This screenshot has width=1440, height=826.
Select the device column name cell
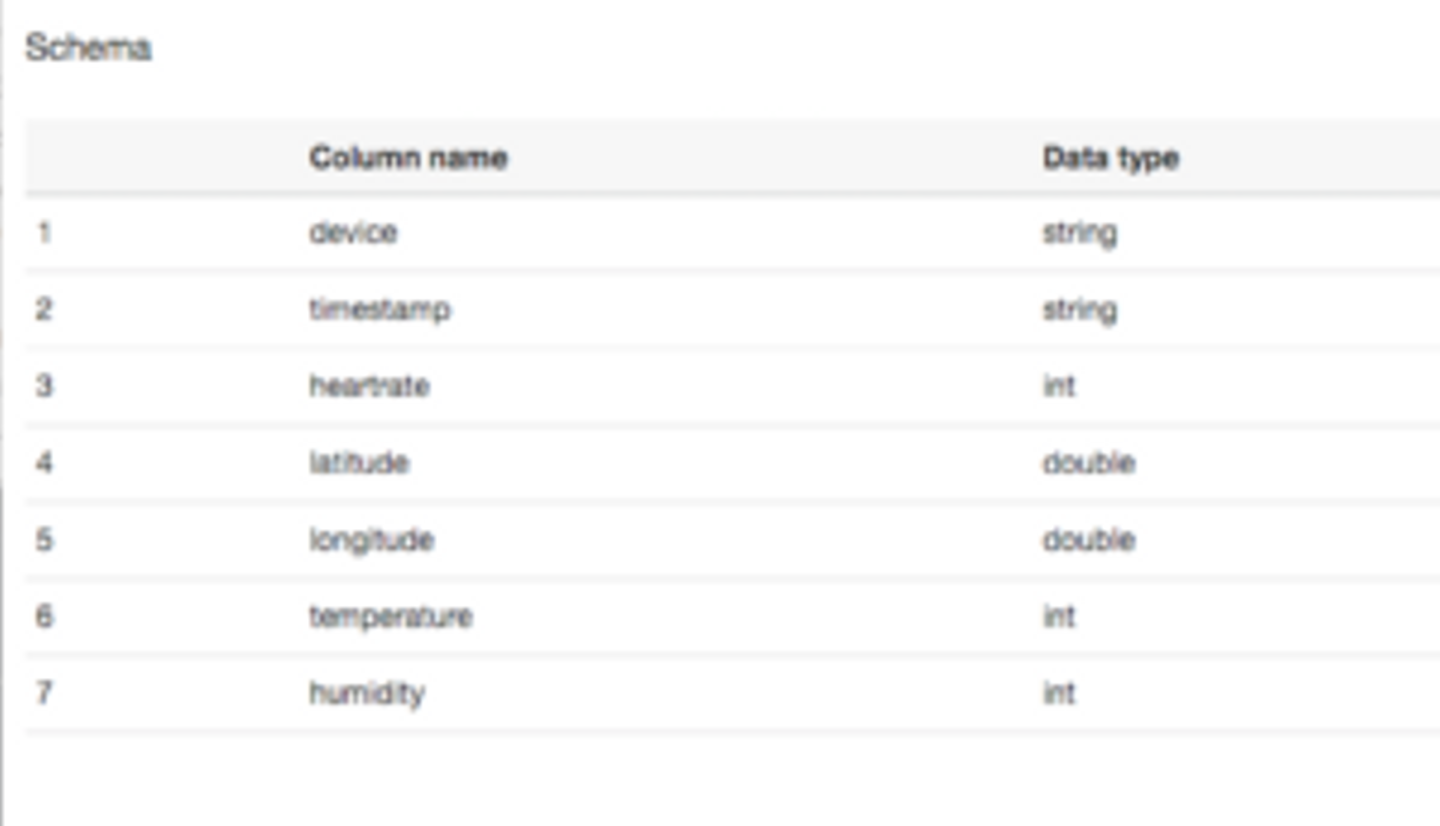353,232
